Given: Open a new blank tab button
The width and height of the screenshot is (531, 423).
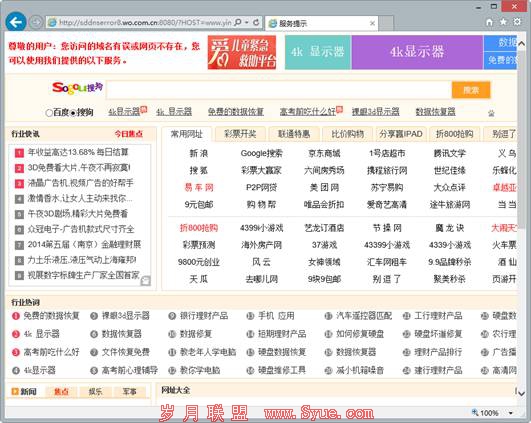Looking at the screenshot, I should pos(386,23).
